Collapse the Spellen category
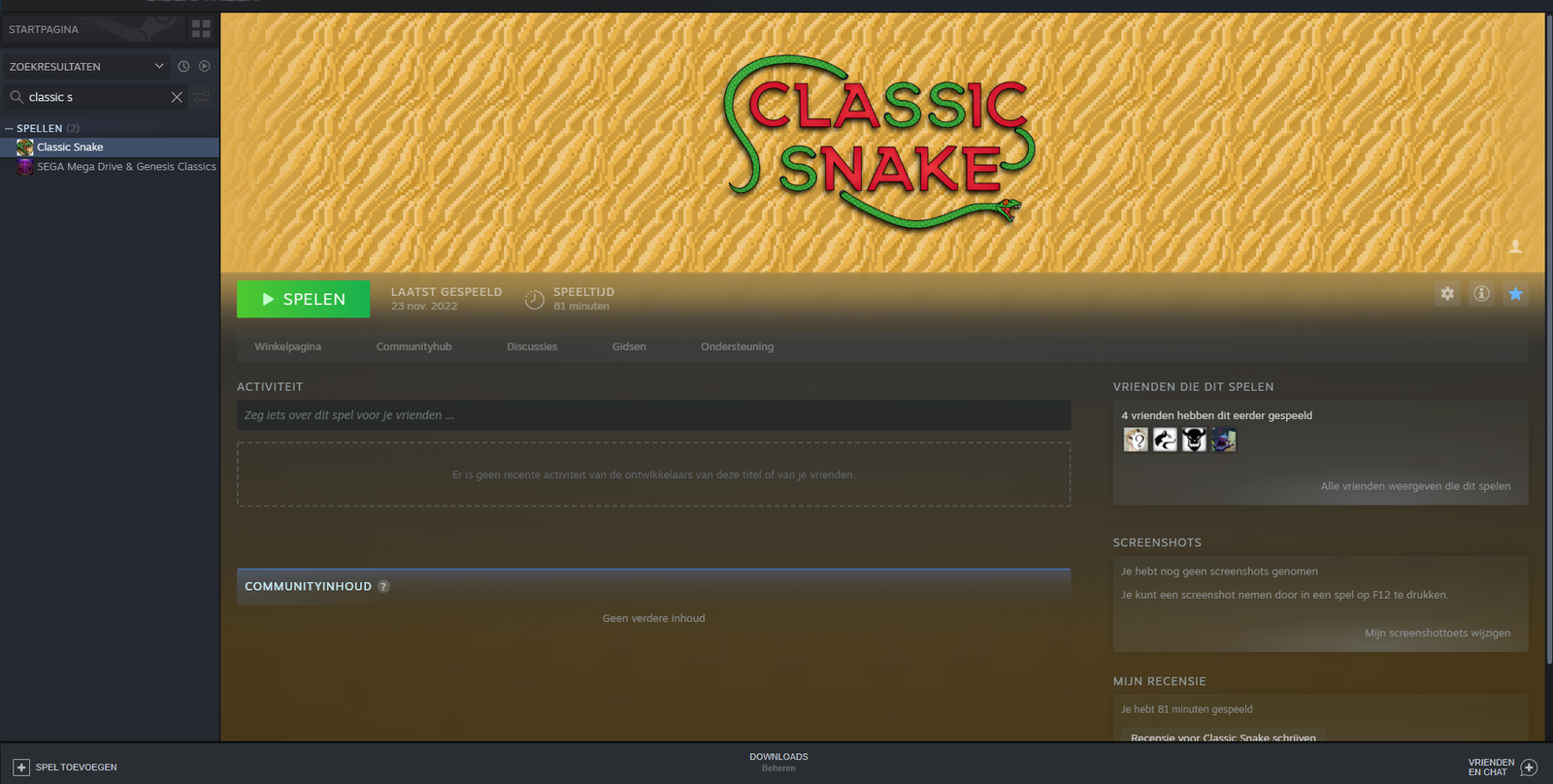 point(9,128)
